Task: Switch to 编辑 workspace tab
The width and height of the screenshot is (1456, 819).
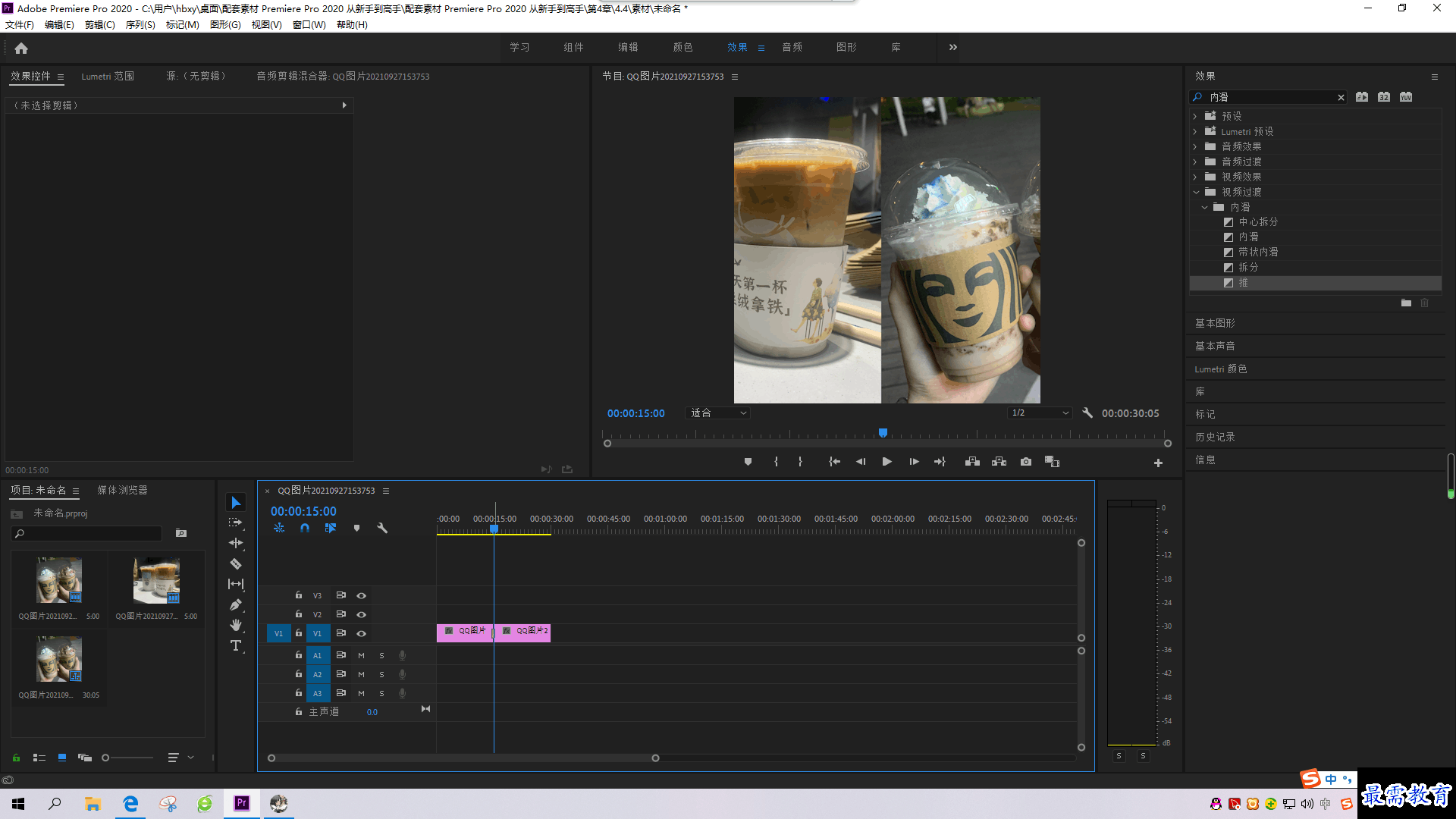Action: tap(628, 47)
